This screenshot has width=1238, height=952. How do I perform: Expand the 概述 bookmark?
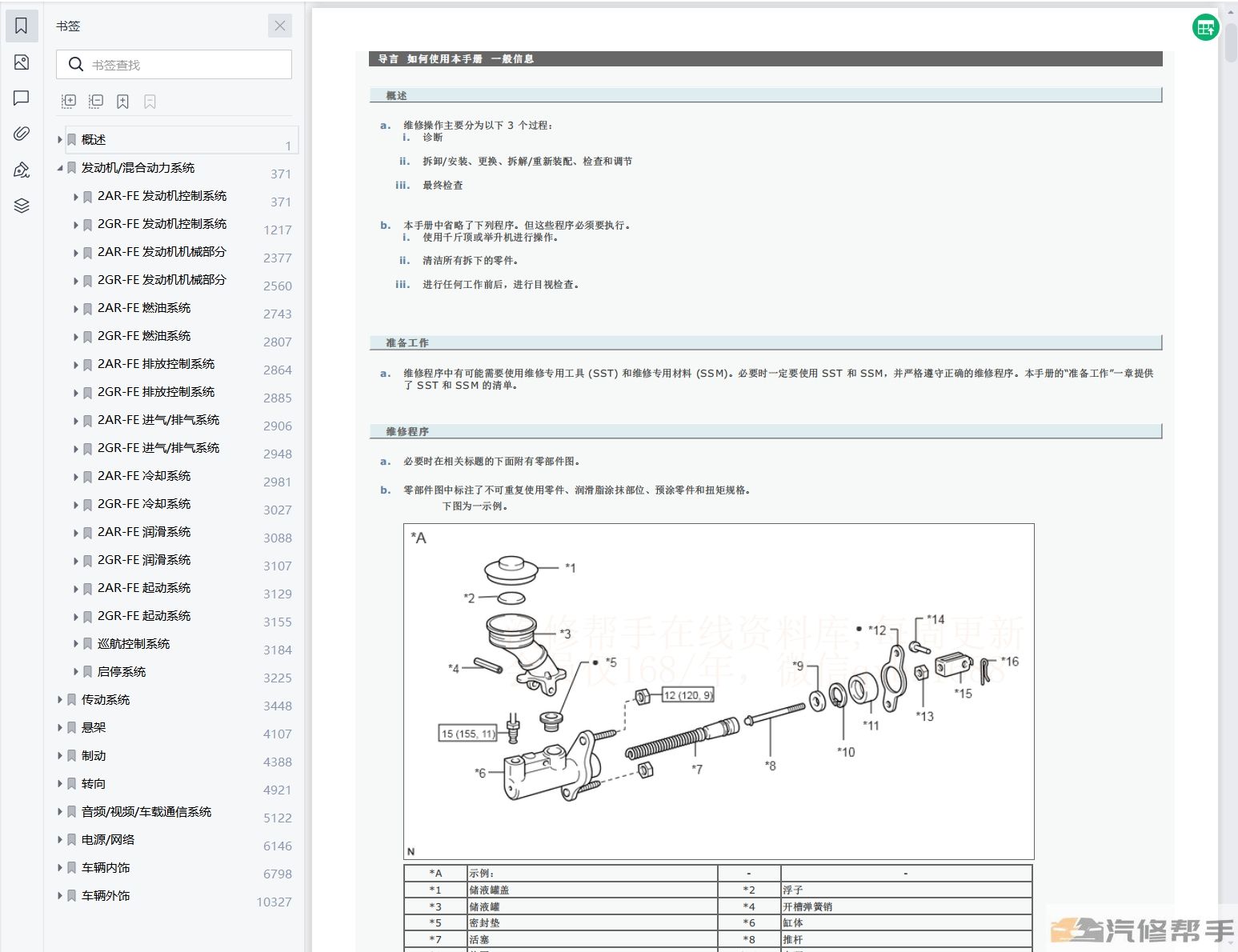coord(60,140)
